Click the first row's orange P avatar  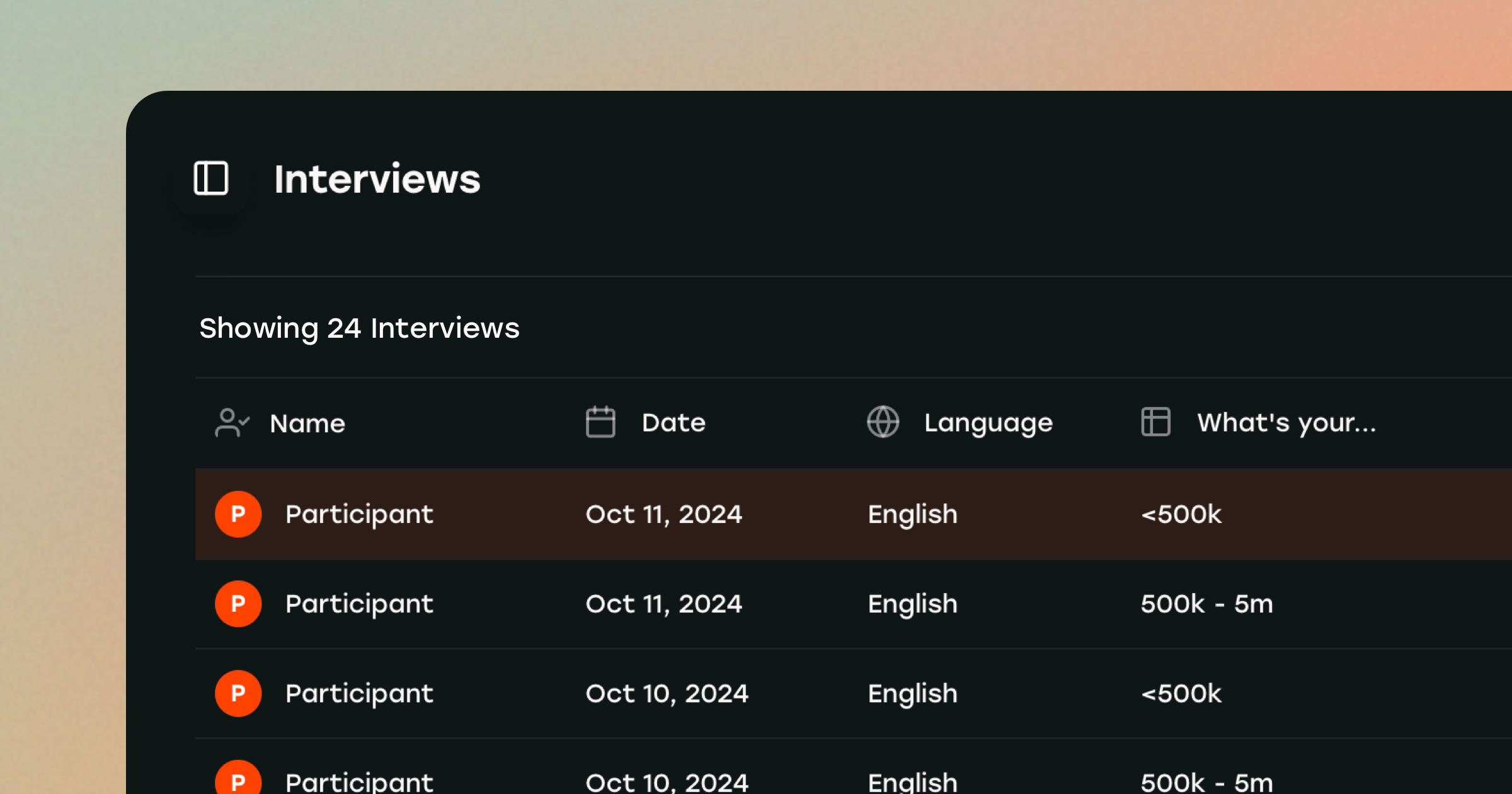[x=238, y=514]
